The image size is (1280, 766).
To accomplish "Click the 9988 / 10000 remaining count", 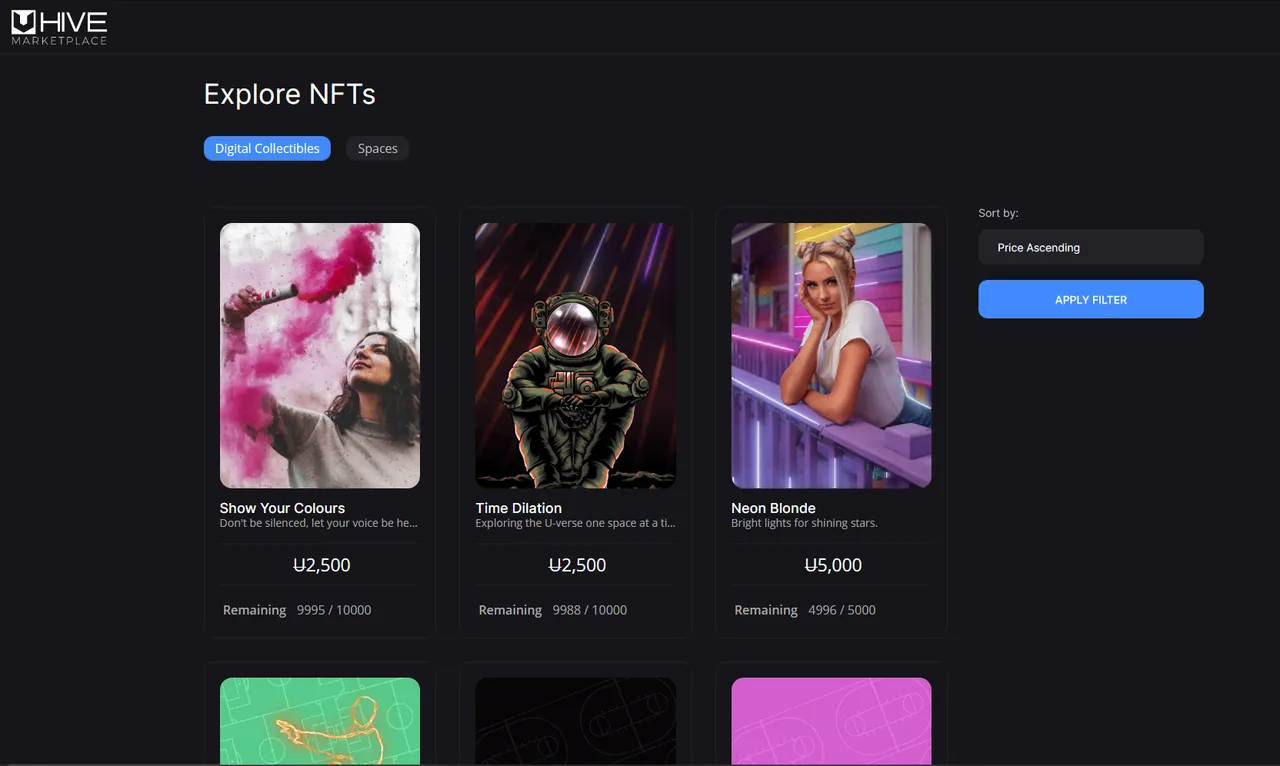I will pos(590,610).
